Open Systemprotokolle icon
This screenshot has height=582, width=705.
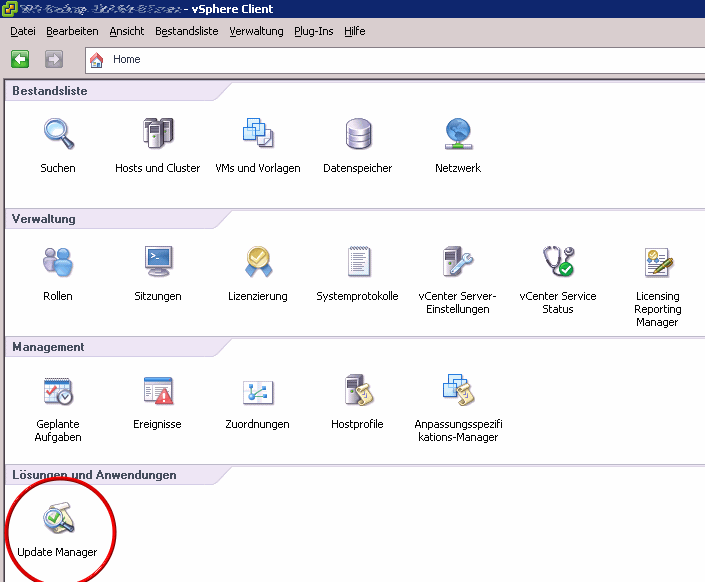click(x=358, y=262)
